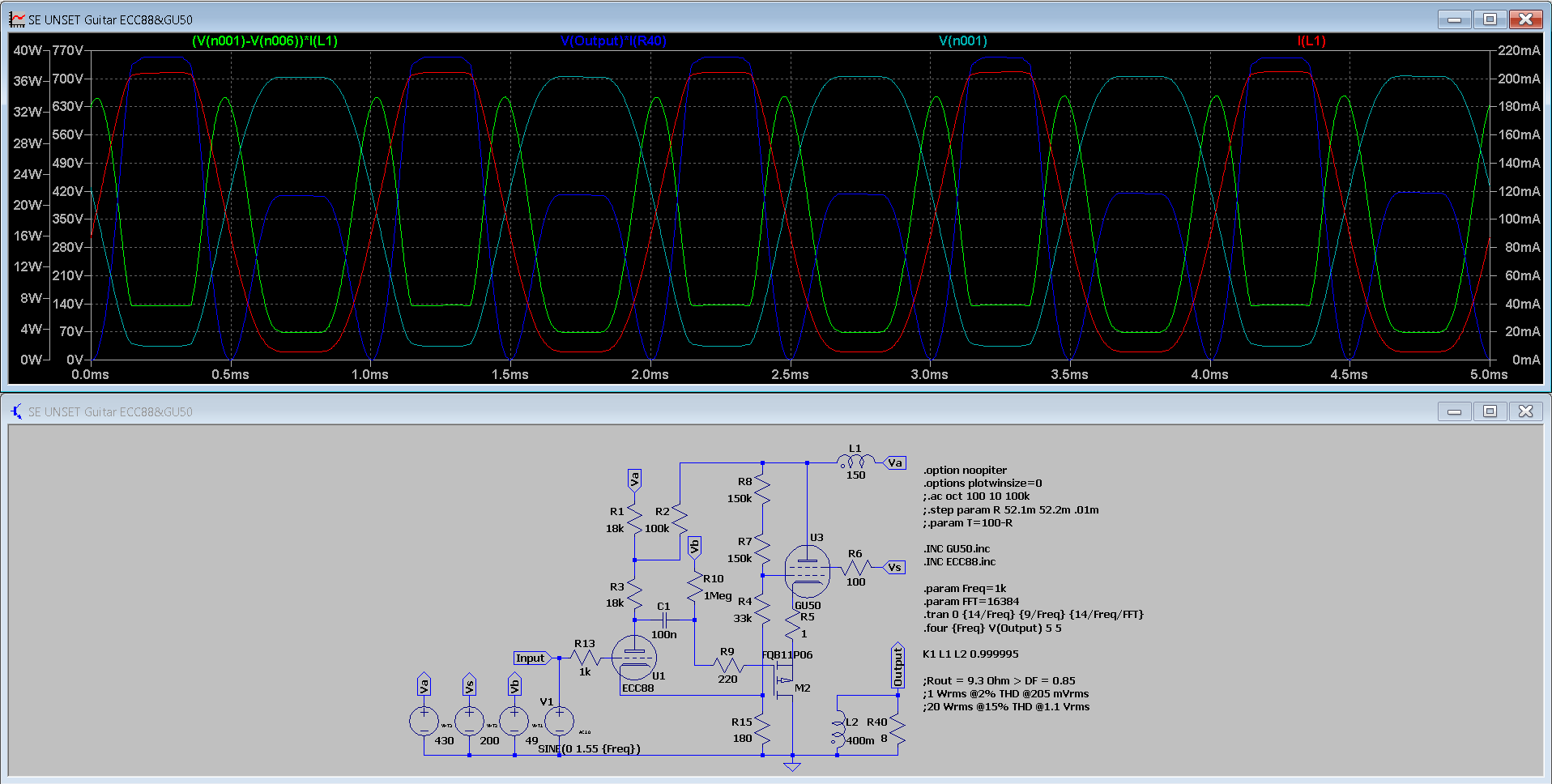Select the C1 100n capacitor
The image size is (1552, 784).
[x=664, y=620]
